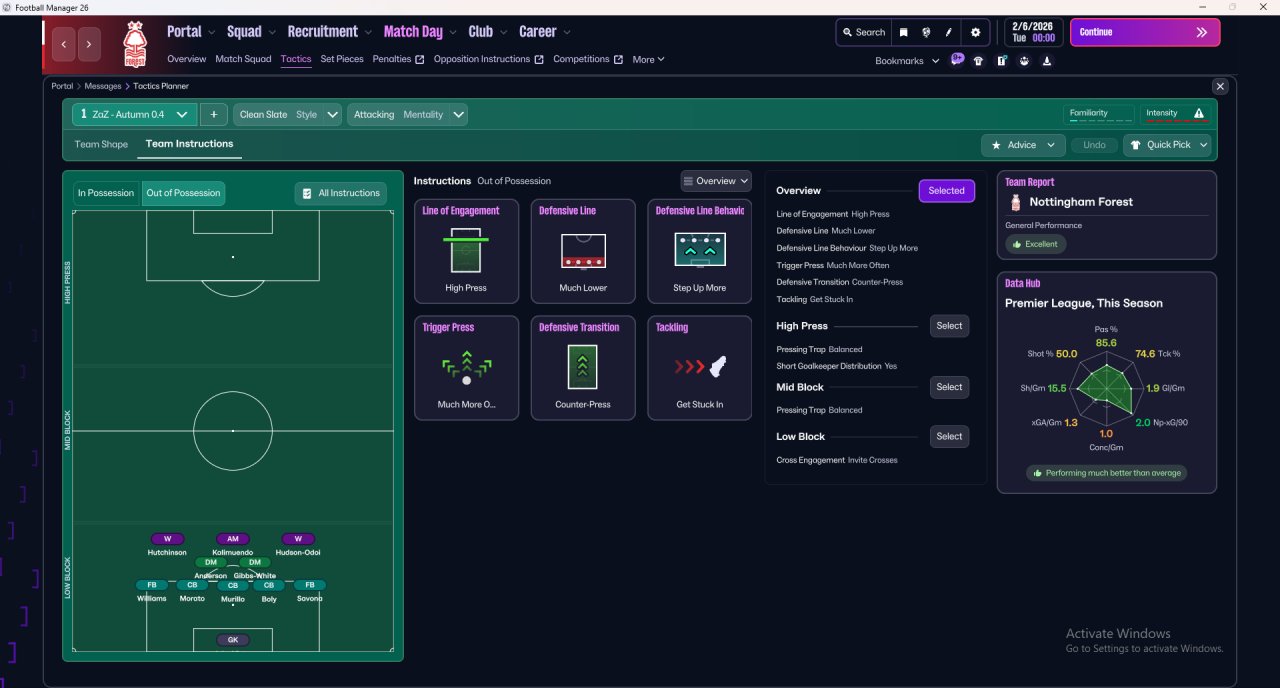Open the exclamation alert icon in bookmarks bar

click(1001, 61)
